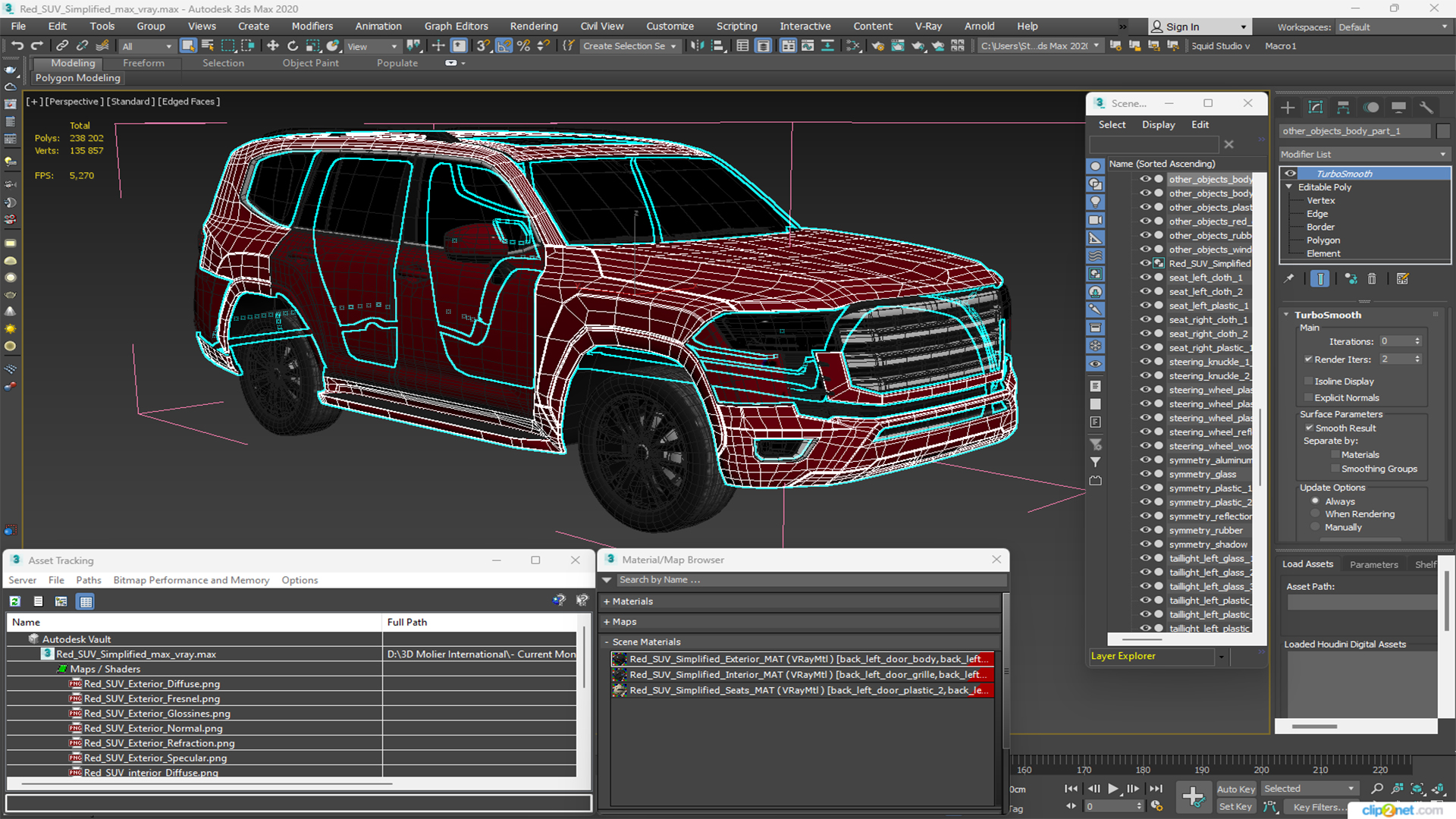This screenshot has height=819, width=1456.
Task: Click the Redo arrow in main toolbar
Action: (x=36, y=46)
